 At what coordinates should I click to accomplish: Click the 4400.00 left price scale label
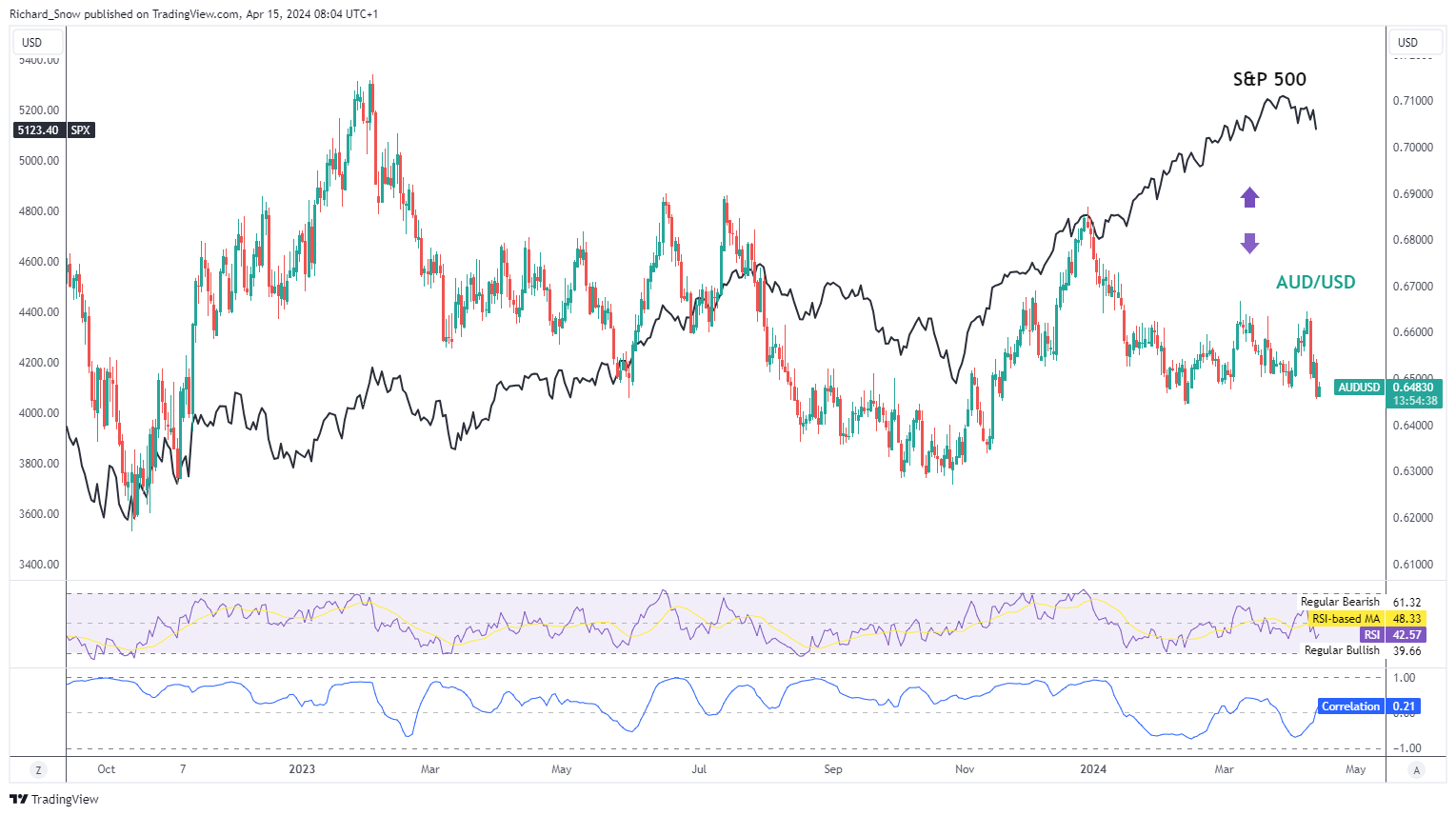39,312
